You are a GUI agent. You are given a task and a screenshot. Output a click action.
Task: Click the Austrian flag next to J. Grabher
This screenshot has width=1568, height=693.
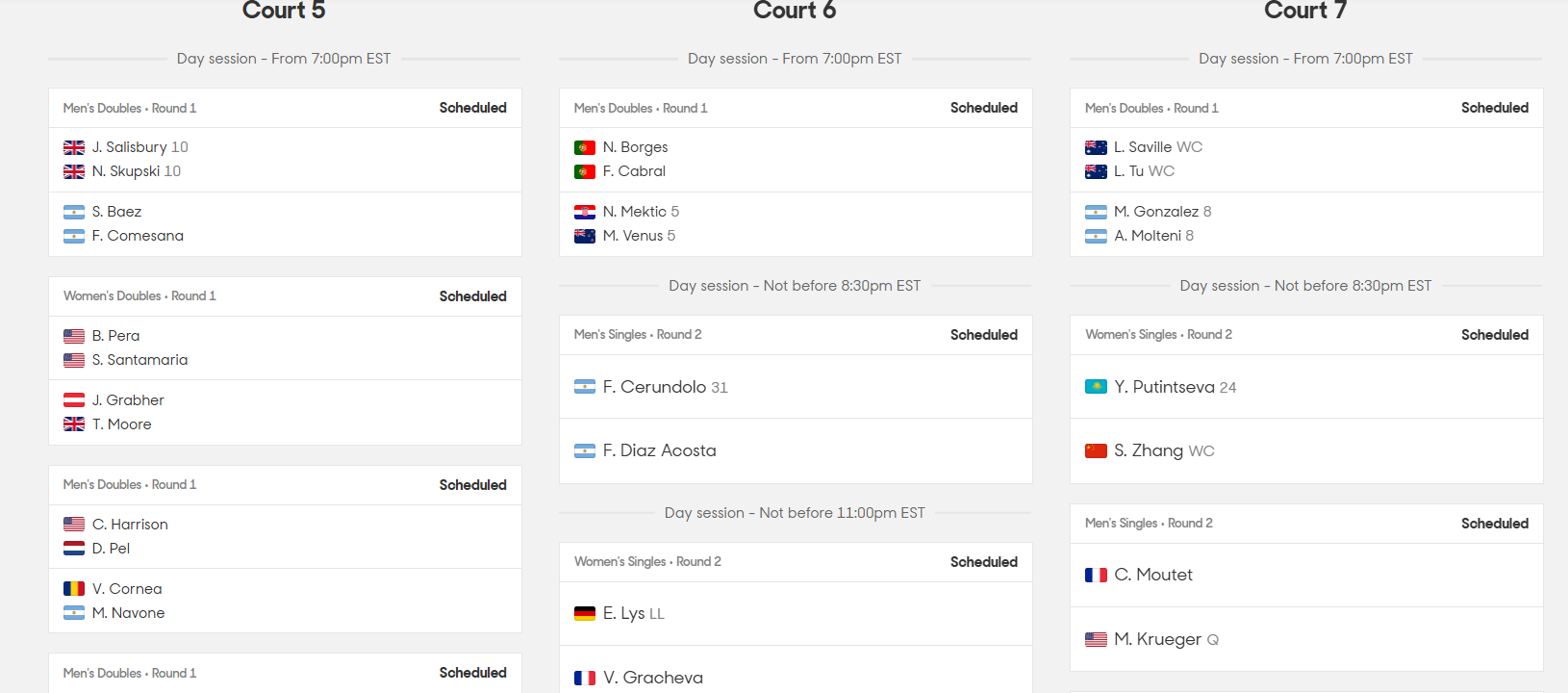point(74,400)
